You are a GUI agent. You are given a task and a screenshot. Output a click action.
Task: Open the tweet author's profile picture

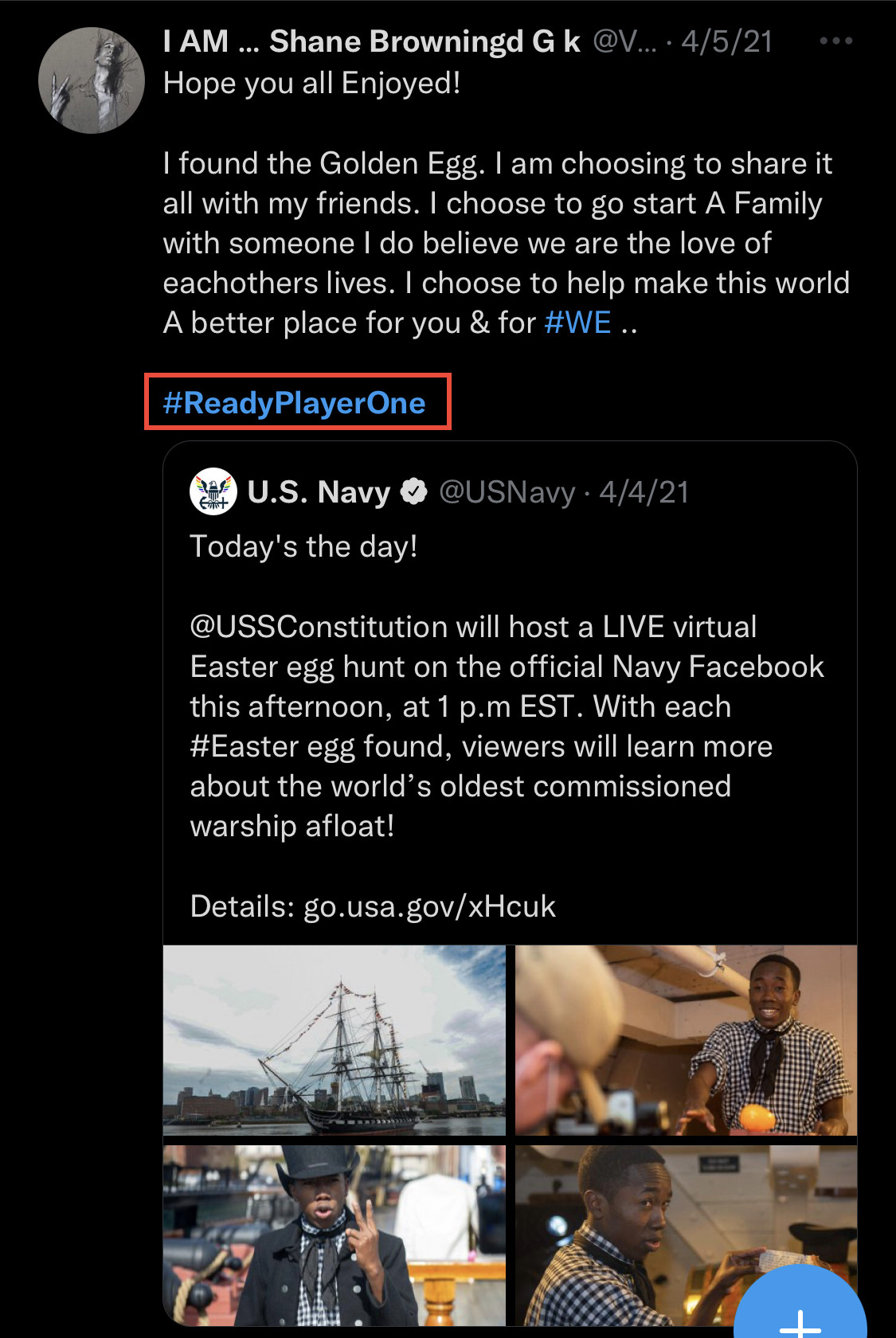[x=92, y=80]
